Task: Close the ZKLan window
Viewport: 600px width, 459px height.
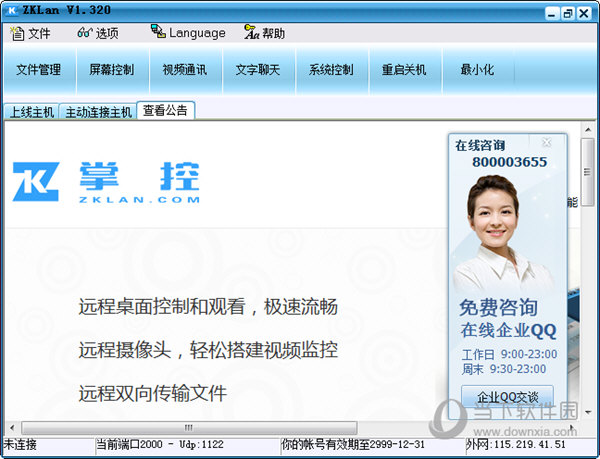Action: click(584, 14)
